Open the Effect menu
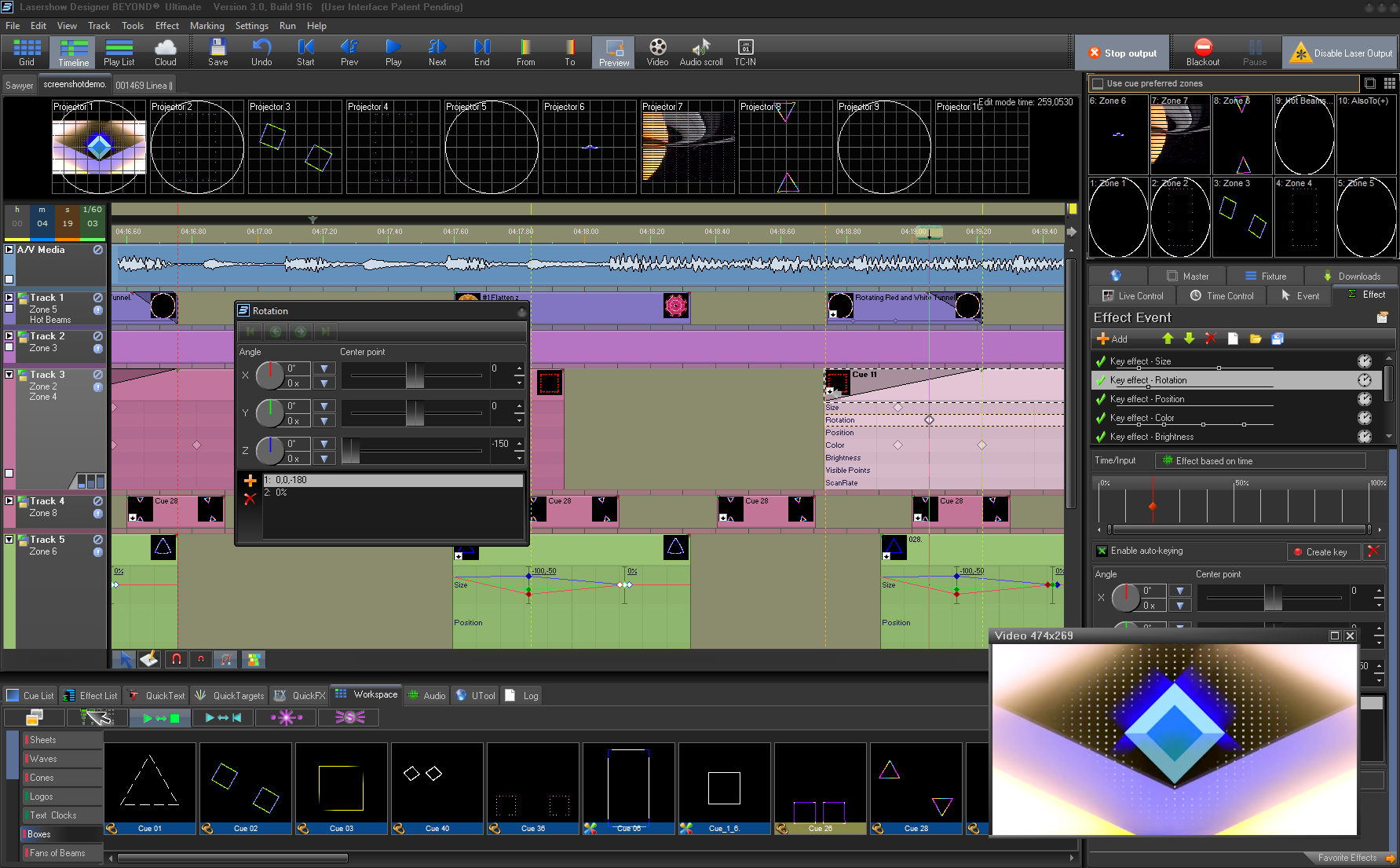 [166, 26]
